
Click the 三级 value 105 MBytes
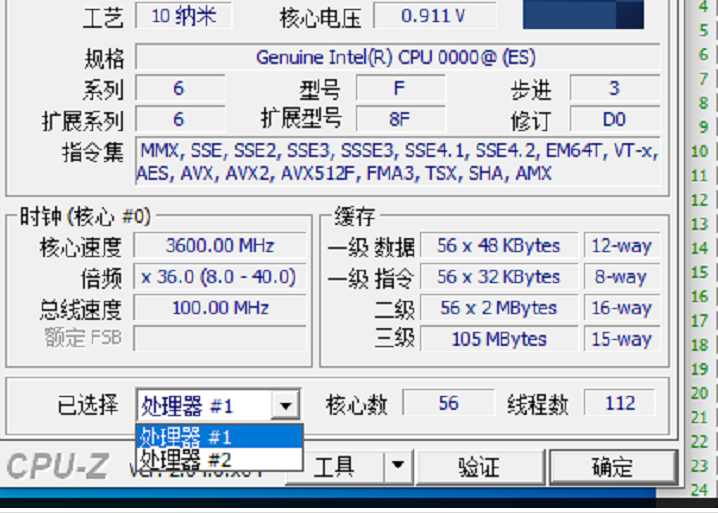(x=499, y=339)
